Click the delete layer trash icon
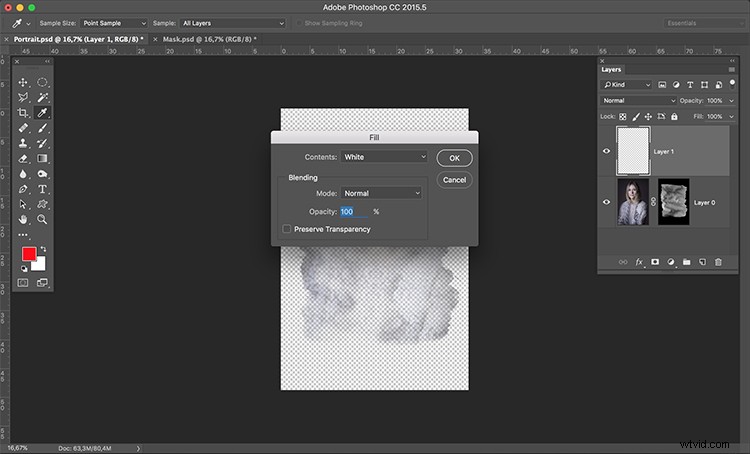 [x=718, y=262]
